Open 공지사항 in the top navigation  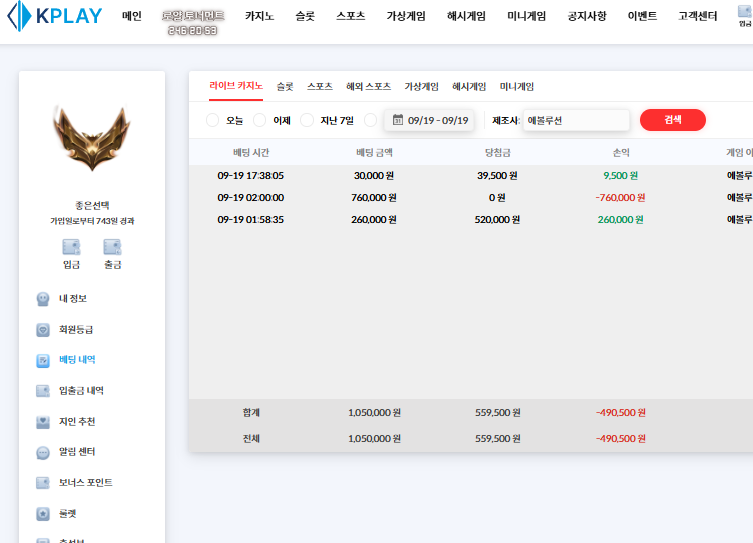587,16
